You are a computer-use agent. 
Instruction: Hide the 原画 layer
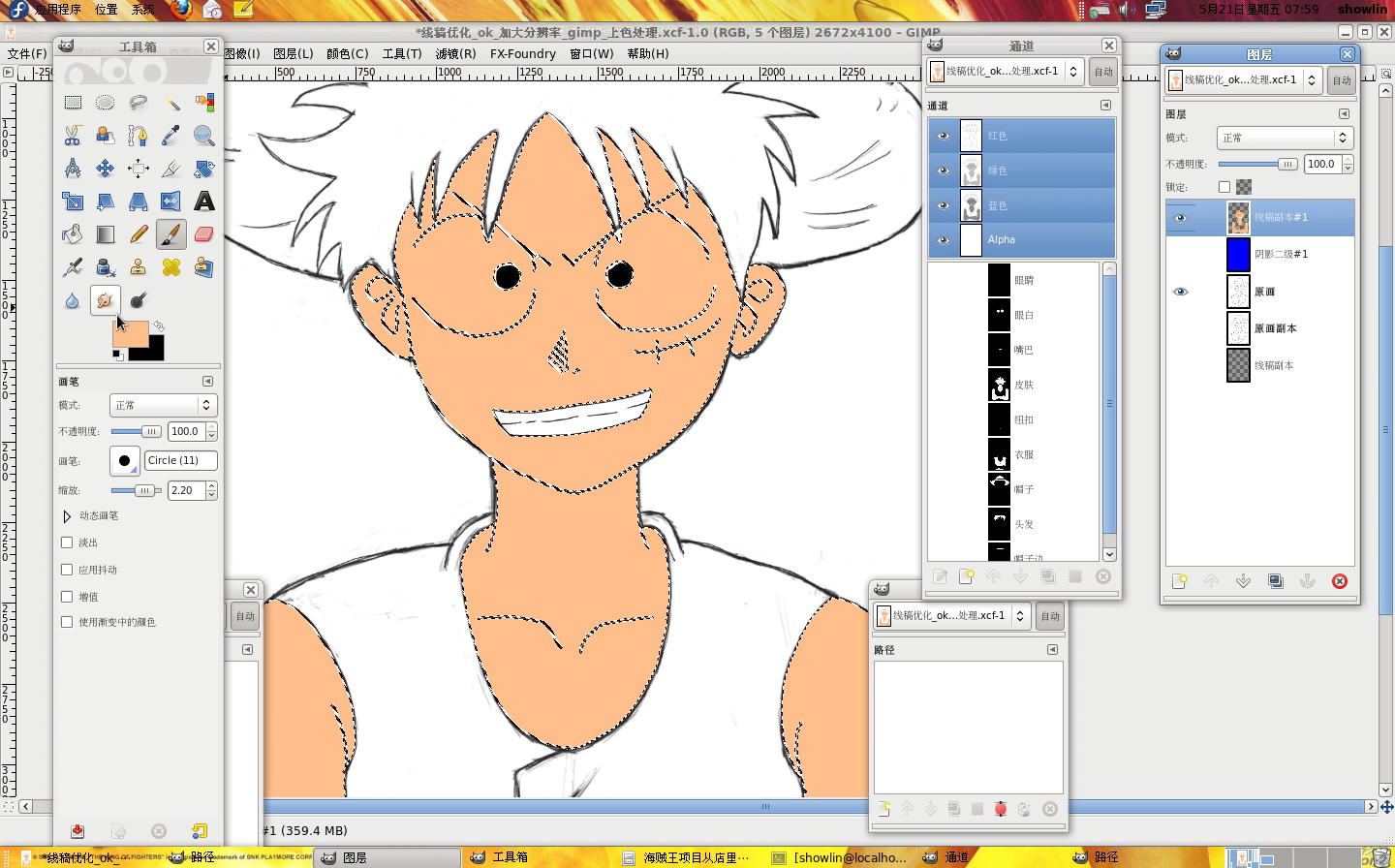(1180, 292)
